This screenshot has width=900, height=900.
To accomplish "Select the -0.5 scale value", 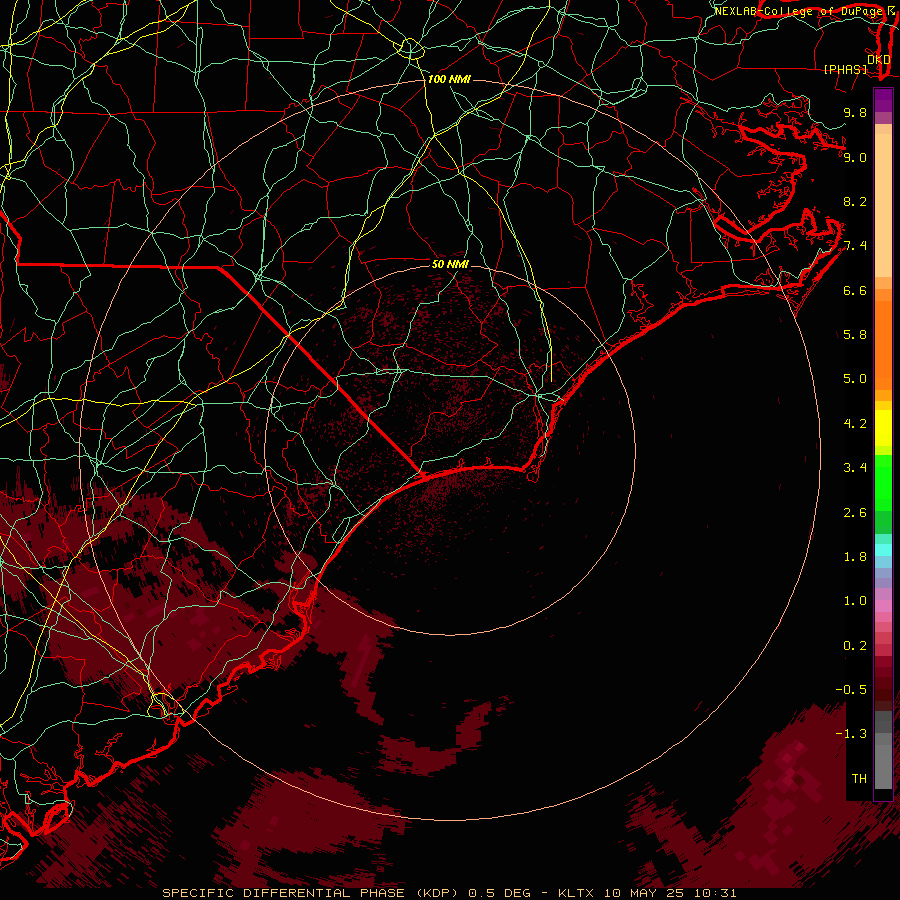I will point(851,690).
